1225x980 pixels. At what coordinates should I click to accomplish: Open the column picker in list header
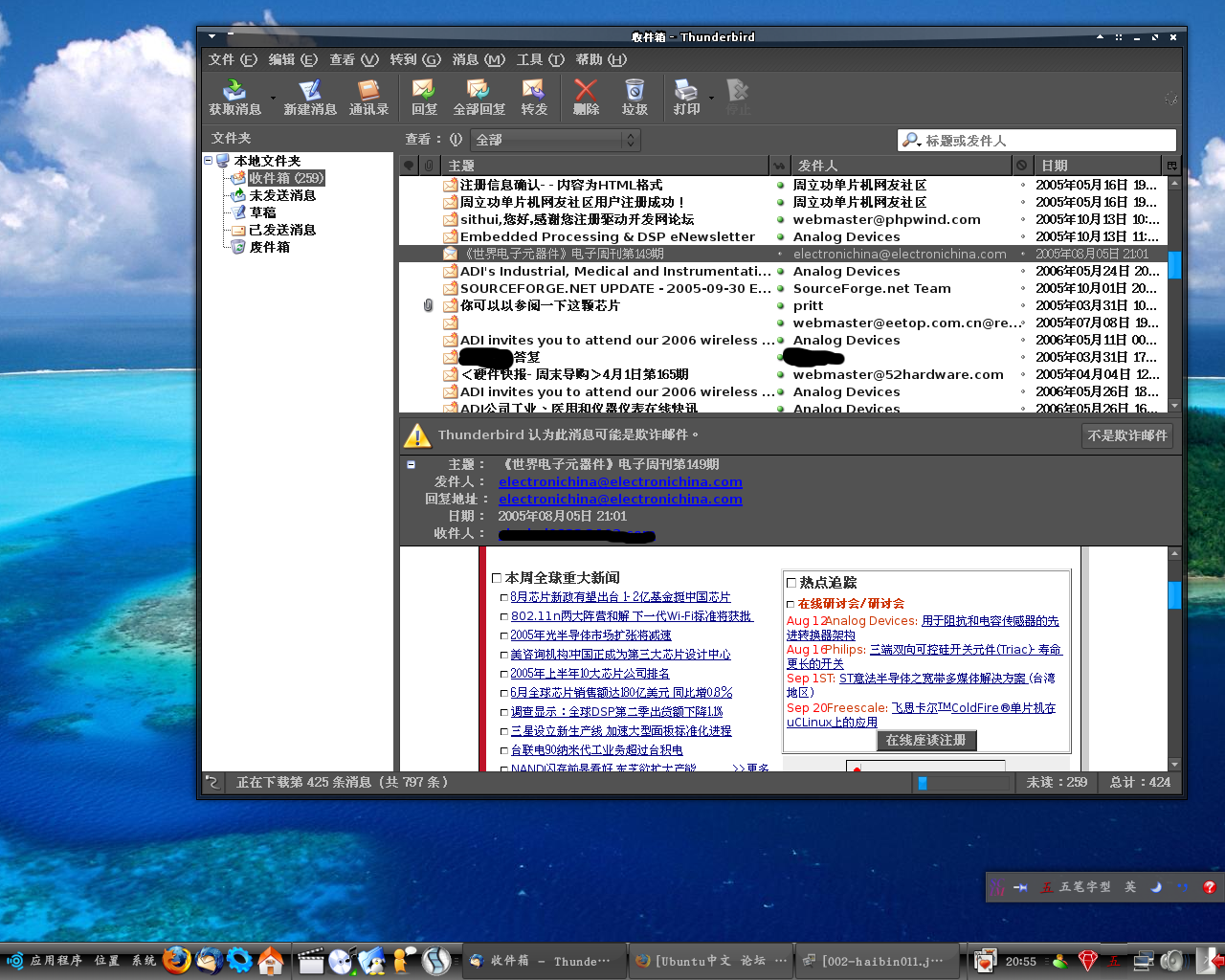point(1171,166)
